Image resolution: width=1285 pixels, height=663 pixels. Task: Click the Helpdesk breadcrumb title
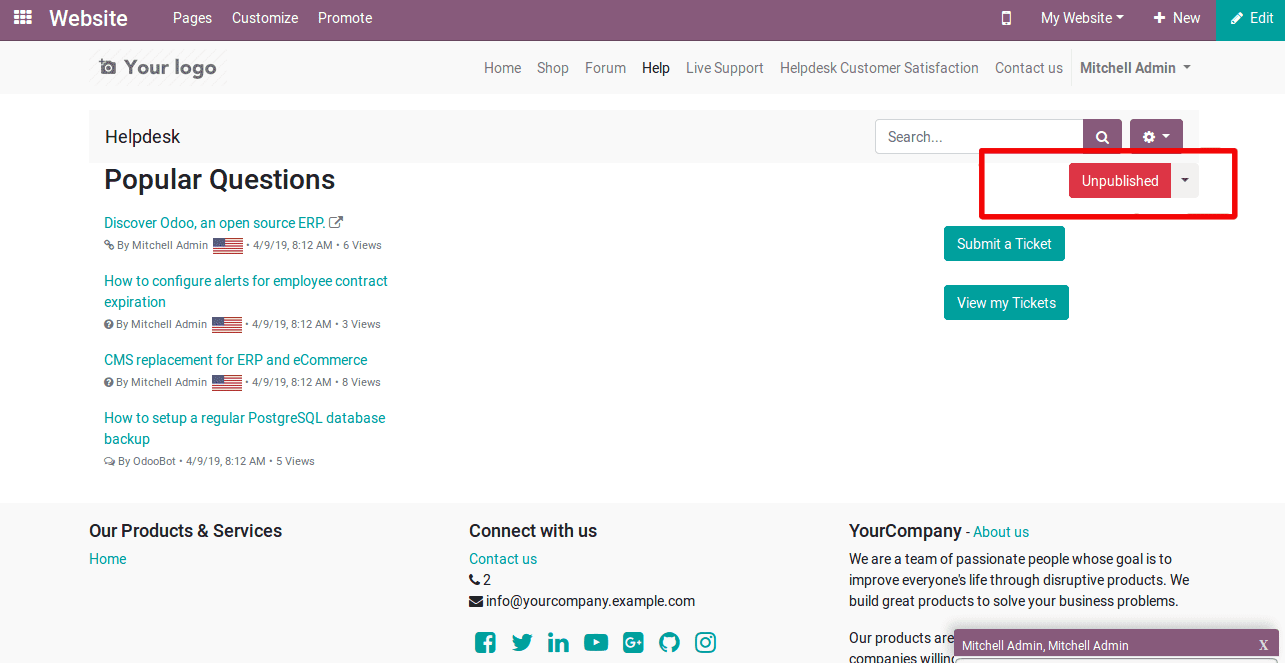point(143,137)
